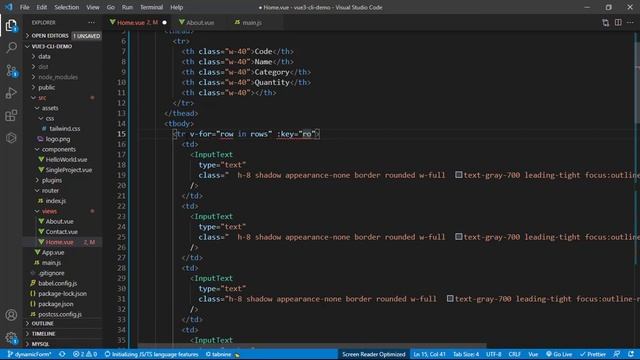Click text-gray-700 color swatch on line 25
This screenshot has width=640, height=360.
click(459, 236)
